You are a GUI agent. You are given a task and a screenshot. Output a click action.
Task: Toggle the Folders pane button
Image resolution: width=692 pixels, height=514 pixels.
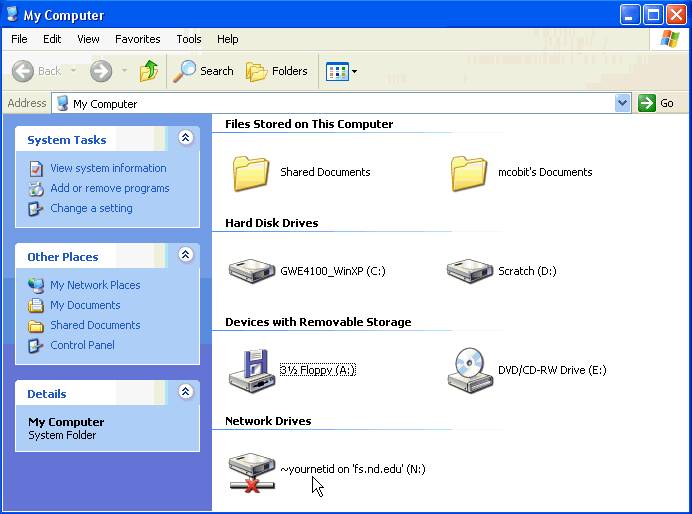tap(277, 71)
